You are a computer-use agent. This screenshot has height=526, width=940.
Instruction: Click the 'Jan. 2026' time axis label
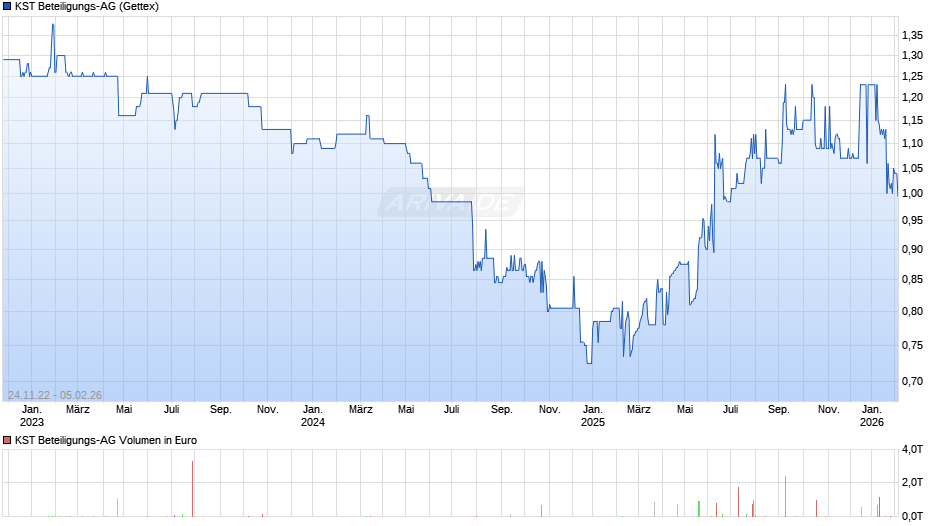(x=872, y=416)
